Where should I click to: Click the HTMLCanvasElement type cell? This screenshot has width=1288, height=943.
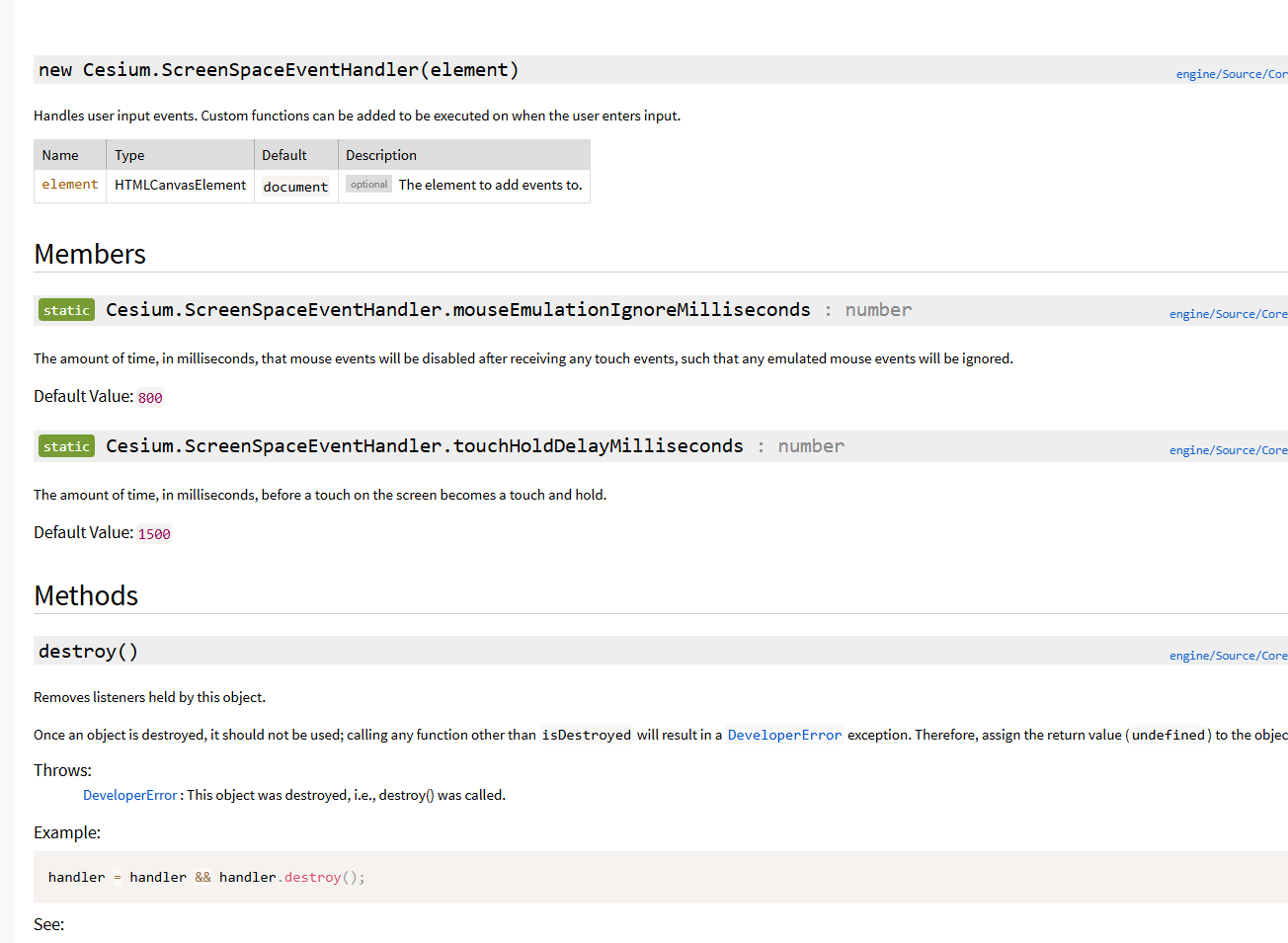pos(180,186)
